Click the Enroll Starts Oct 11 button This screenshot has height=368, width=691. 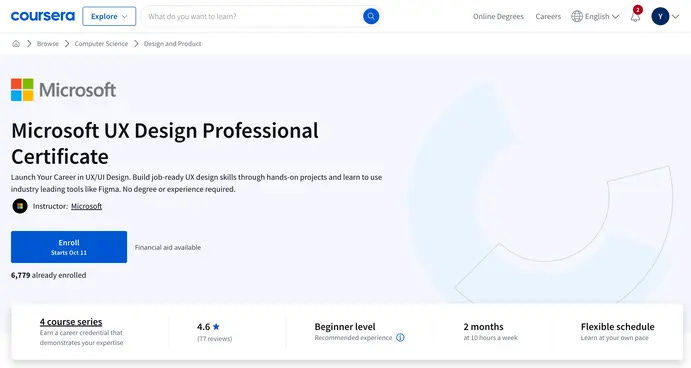click(x=69, y=247)
